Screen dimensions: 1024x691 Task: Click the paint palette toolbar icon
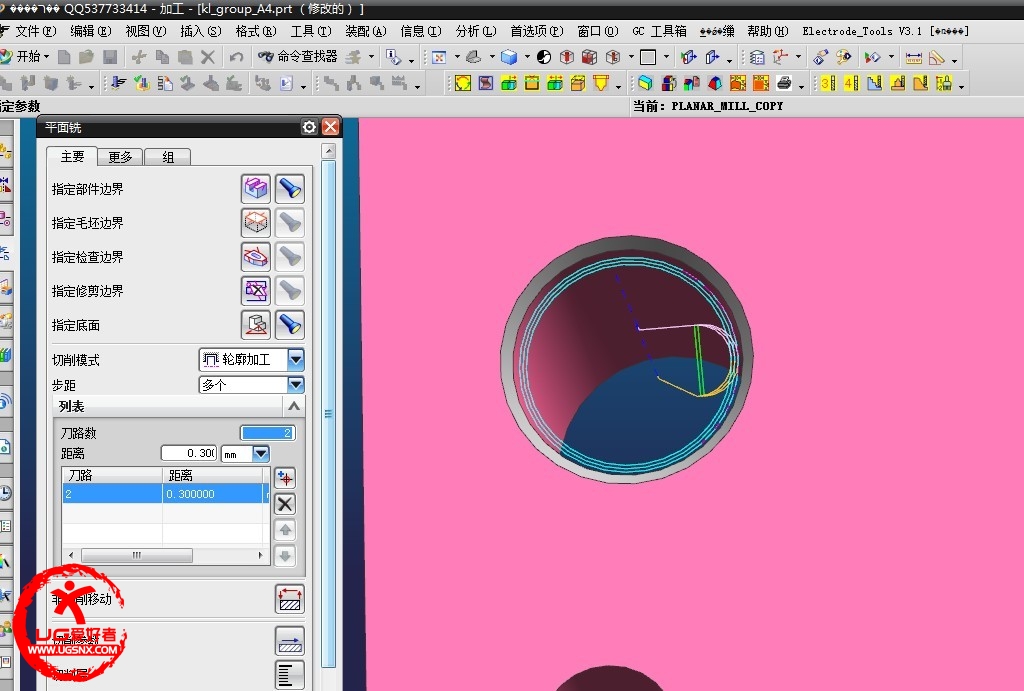843,57
